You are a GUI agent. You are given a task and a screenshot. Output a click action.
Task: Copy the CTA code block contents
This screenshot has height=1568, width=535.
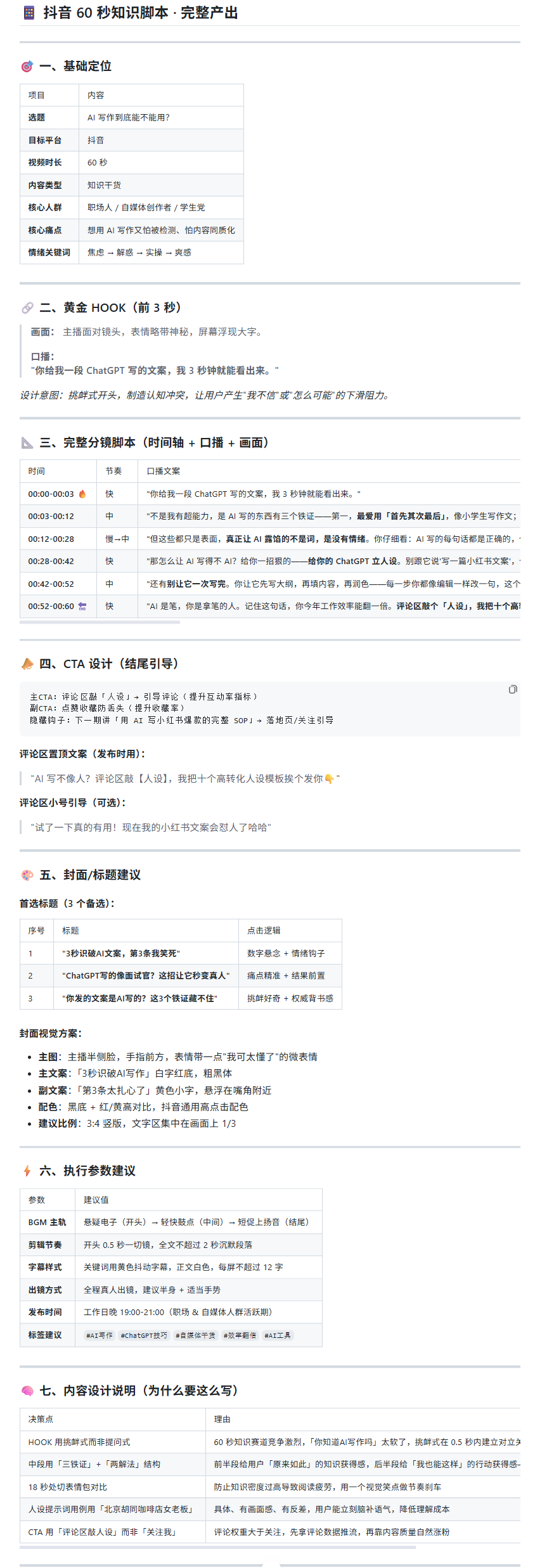pyautogui.click(x=512, y=689)
